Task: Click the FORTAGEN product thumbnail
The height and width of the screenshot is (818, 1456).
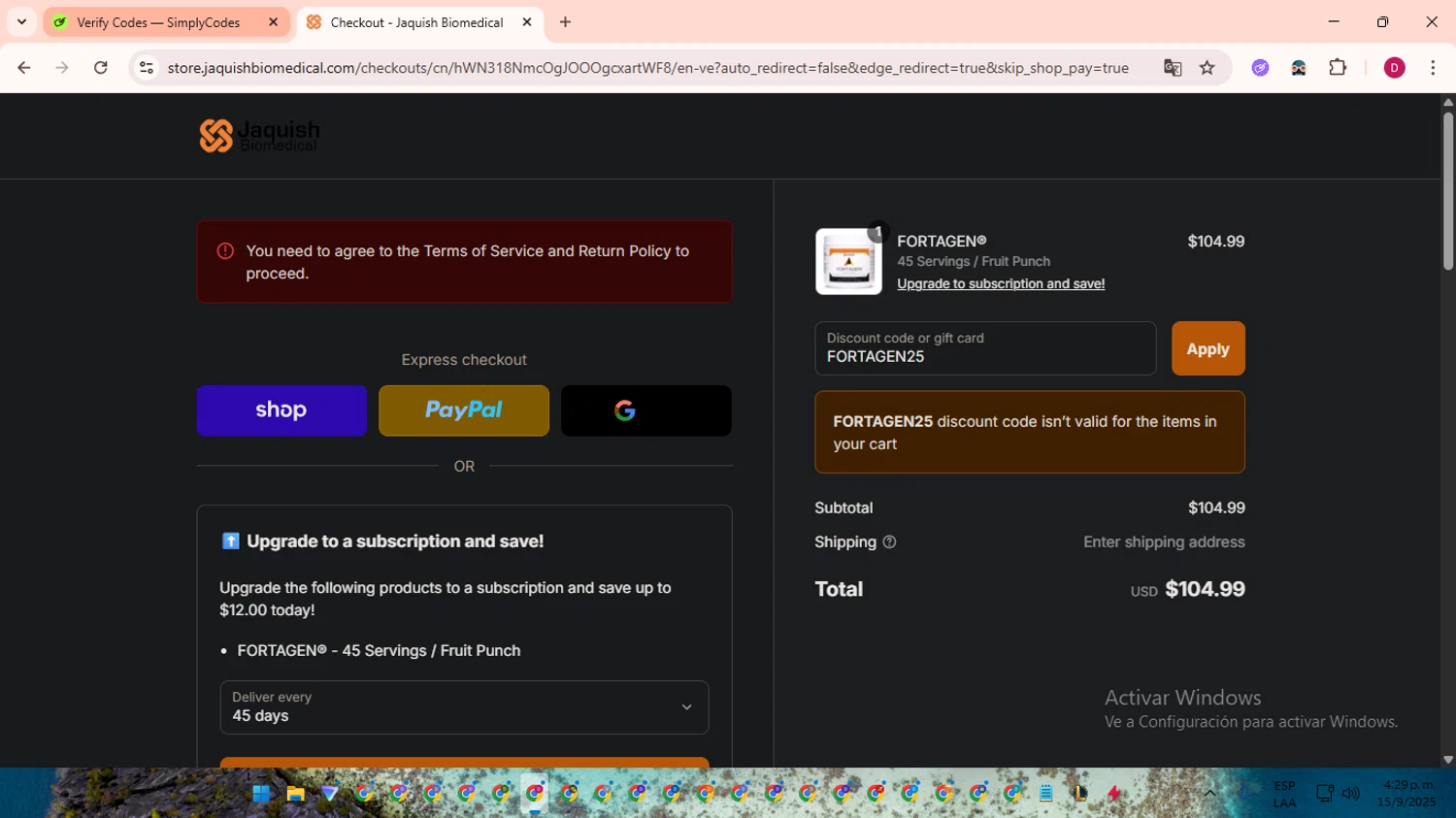Action: [x=848, y=262]
